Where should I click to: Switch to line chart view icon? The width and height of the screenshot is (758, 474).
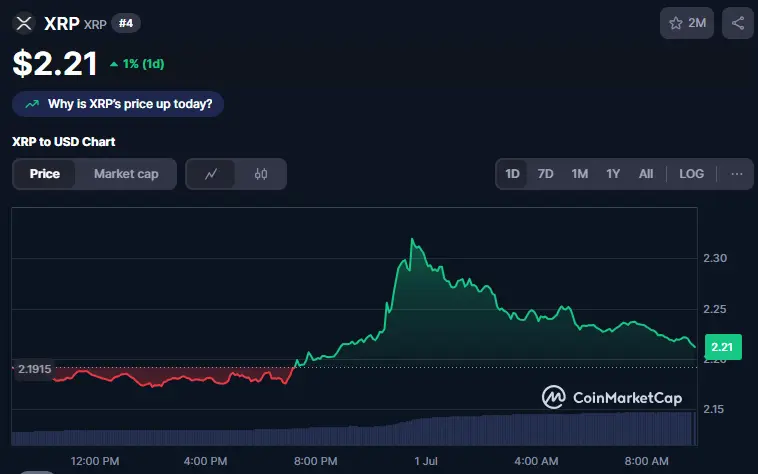click(211, 174)
